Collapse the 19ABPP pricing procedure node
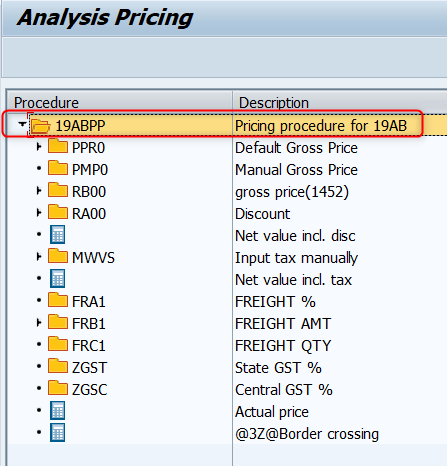The width and height of the screenshot is (447, 466). 22,125
